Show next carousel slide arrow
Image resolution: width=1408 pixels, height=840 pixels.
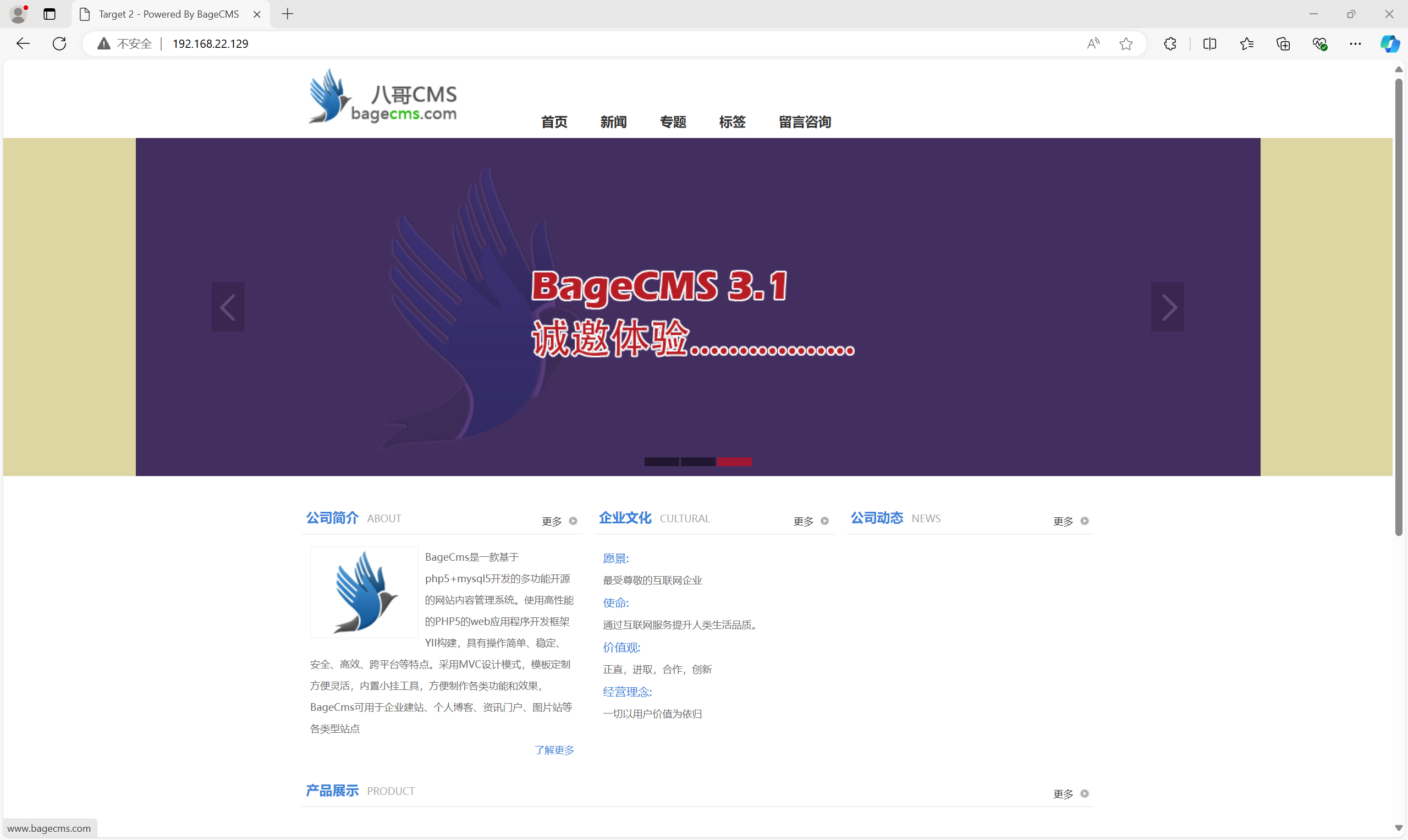coord(1168,307)
